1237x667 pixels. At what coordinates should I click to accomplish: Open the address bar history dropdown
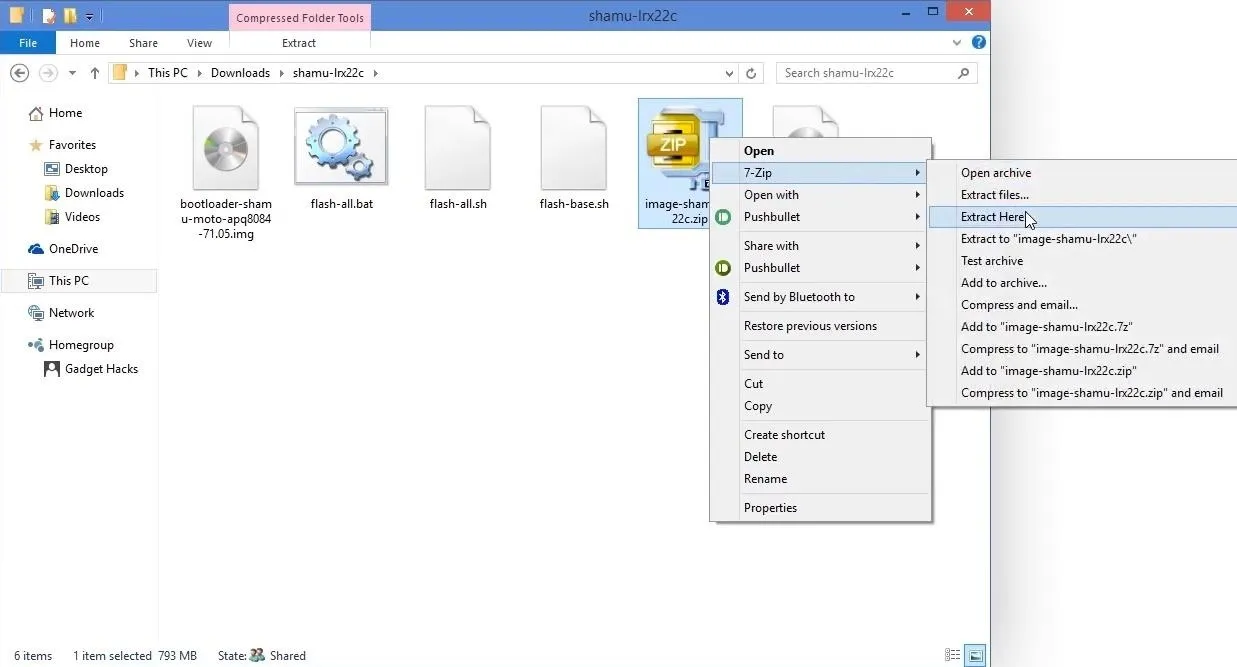coord(729,73)
